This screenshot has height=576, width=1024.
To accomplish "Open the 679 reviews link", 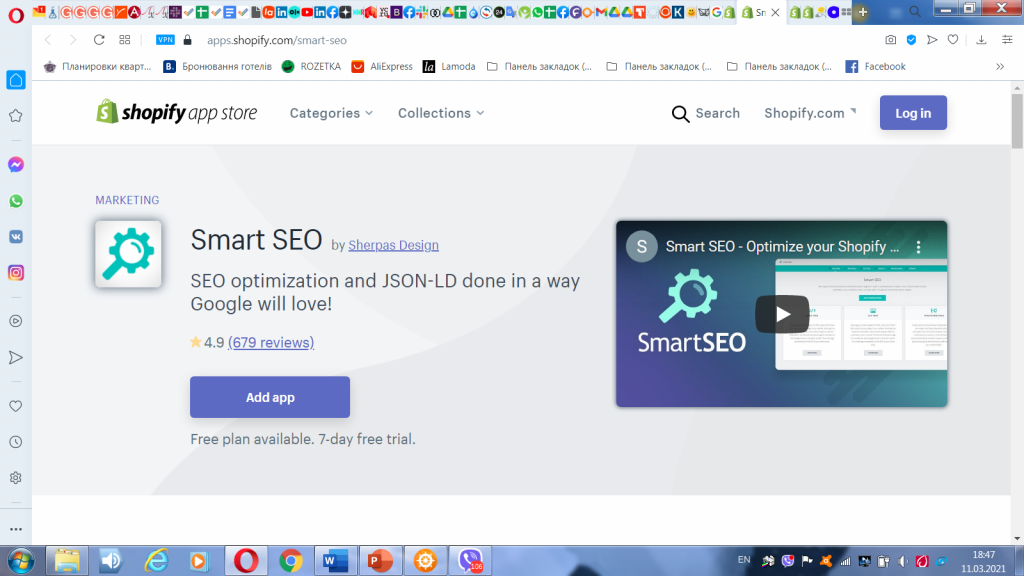I will tap(271, 342).
